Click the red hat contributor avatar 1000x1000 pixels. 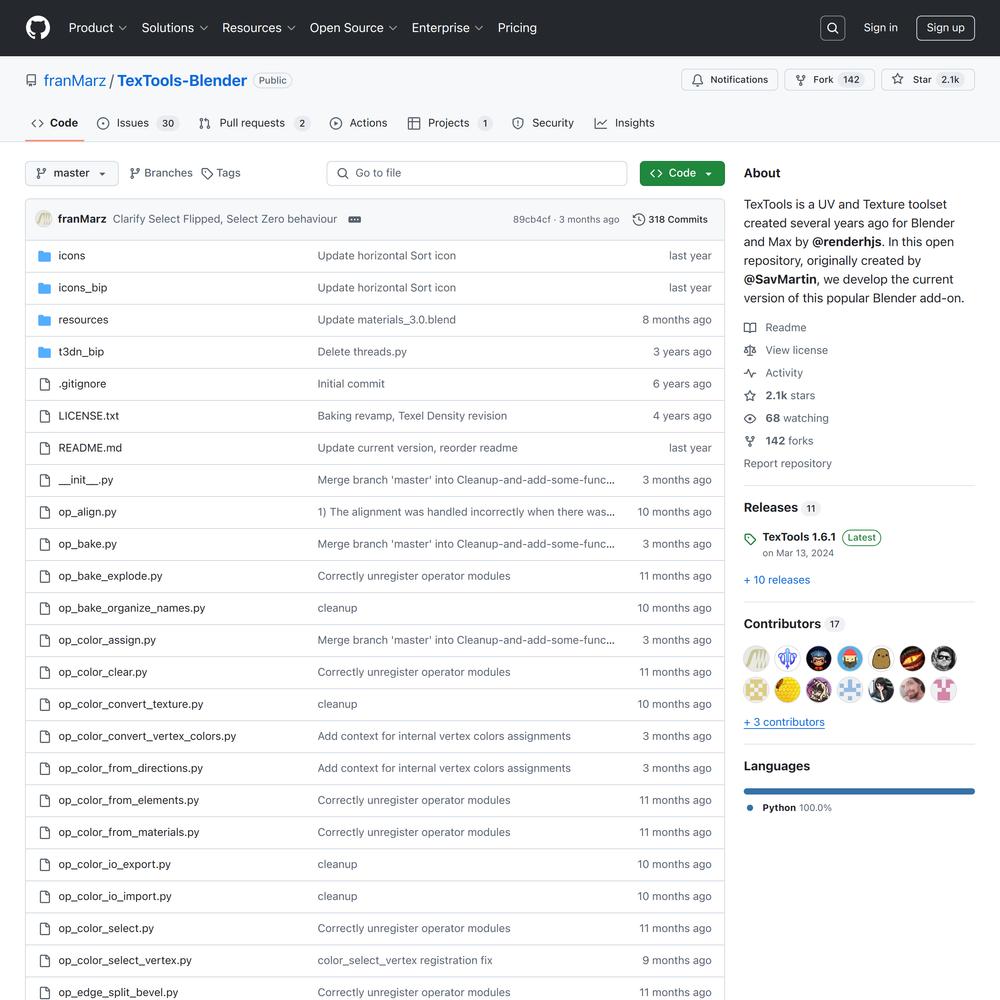[850, 658]
